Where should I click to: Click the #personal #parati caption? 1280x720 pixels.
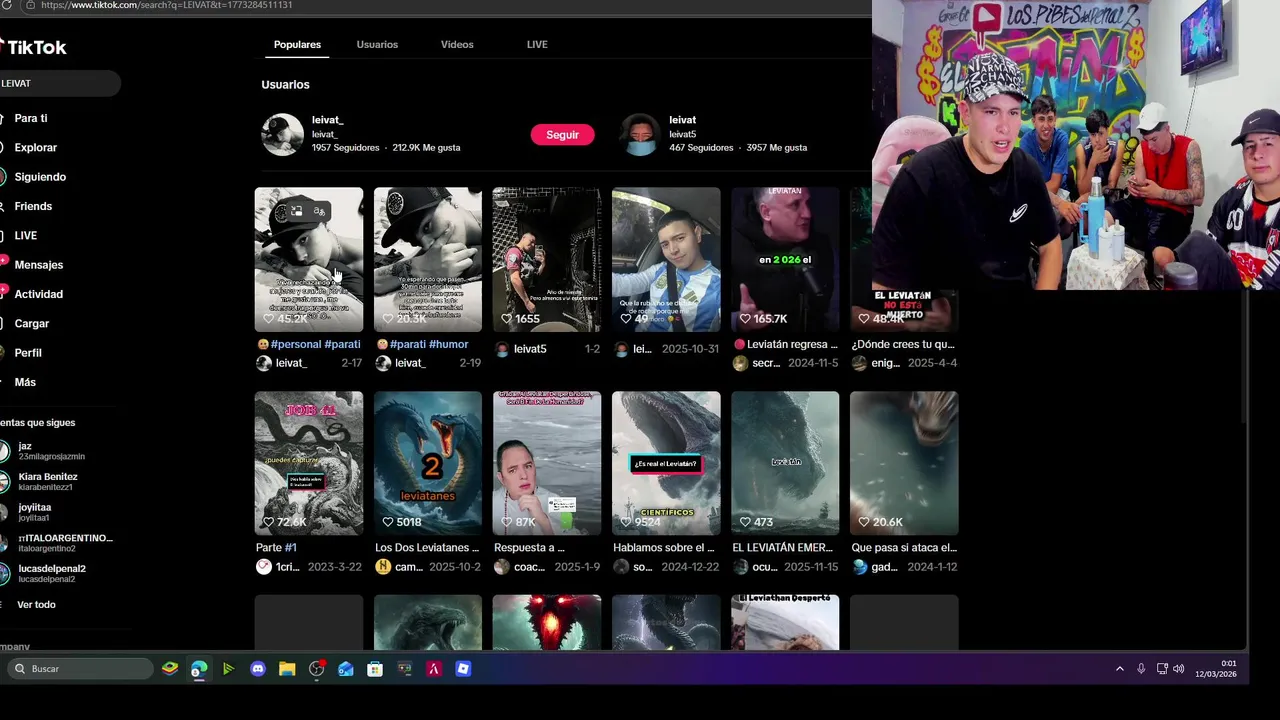click(309, 344)
